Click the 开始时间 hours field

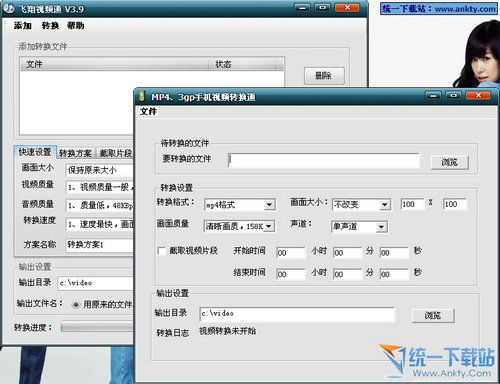coord(291,253)
